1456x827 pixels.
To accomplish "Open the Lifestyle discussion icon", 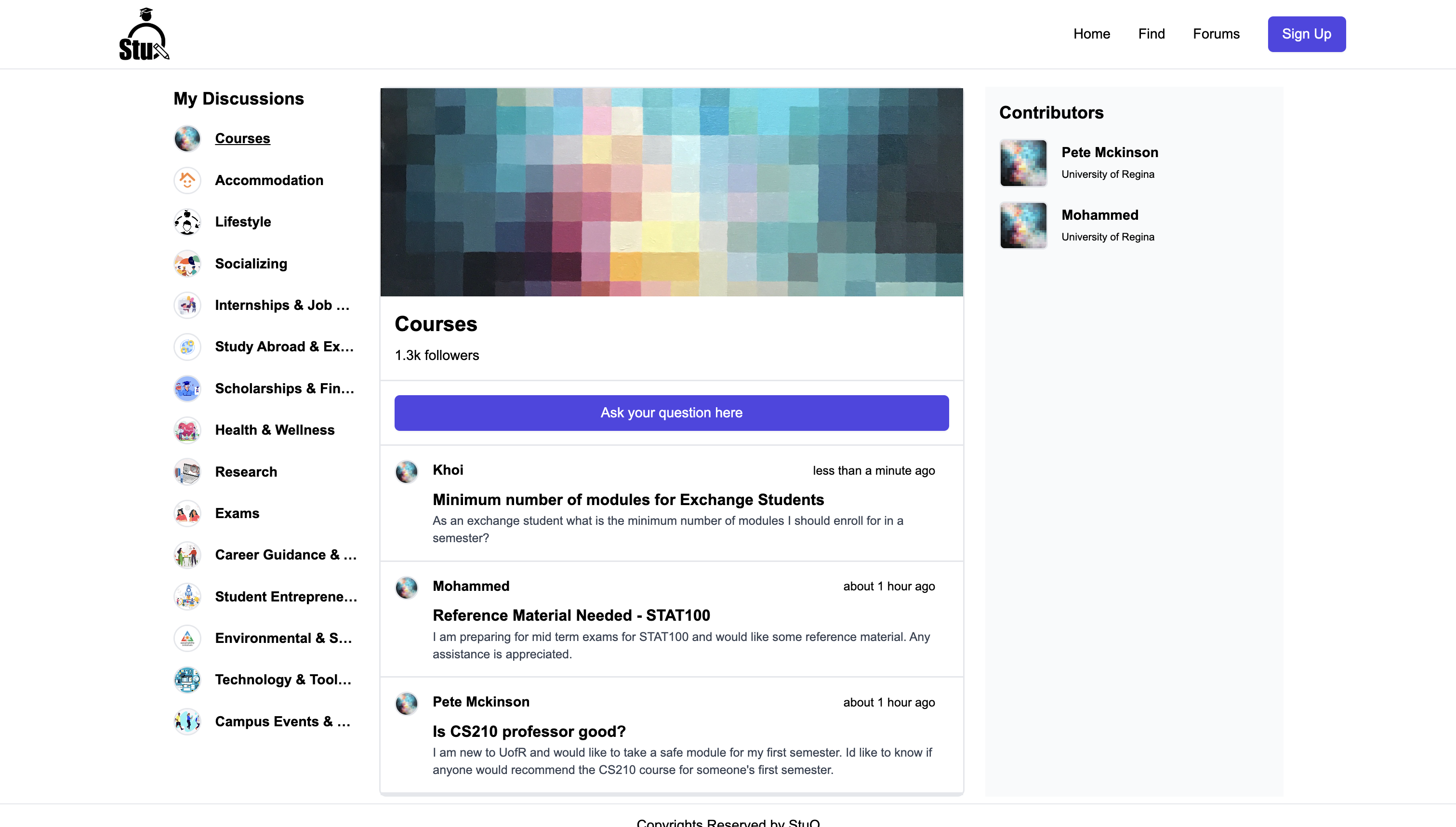I will pos(187,222).
